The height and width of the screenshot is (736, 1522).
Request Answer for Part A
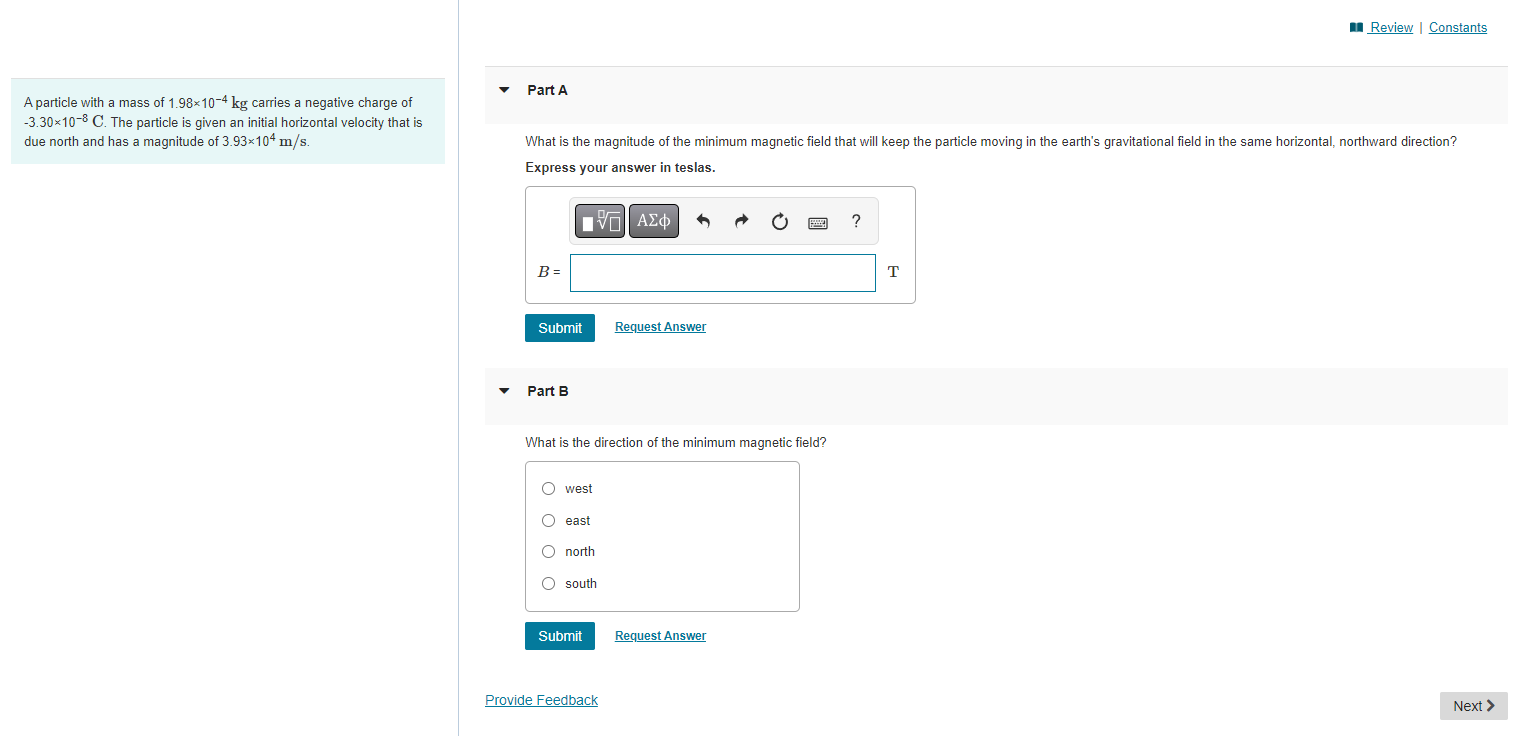(660, 327)
